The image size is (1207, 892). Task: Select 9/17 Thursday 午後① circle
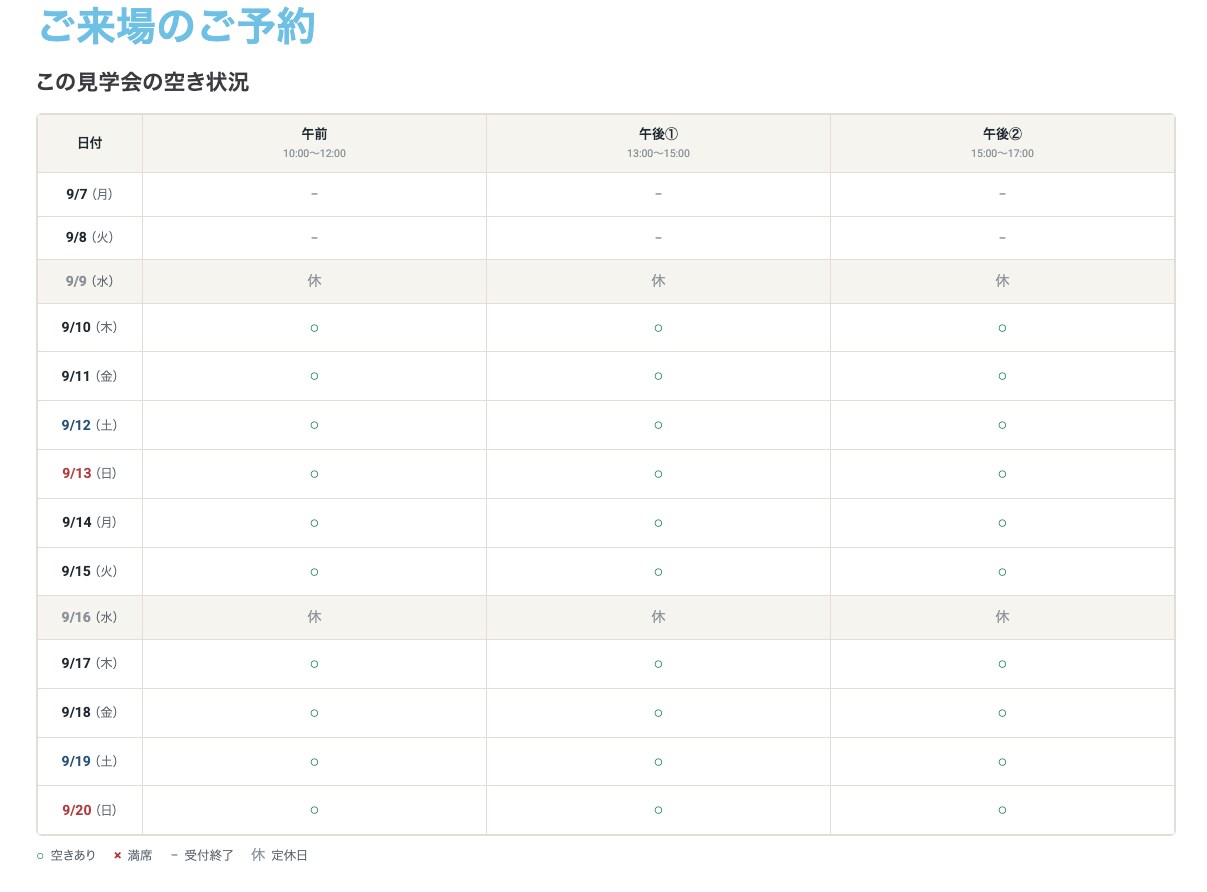[658, 664]
